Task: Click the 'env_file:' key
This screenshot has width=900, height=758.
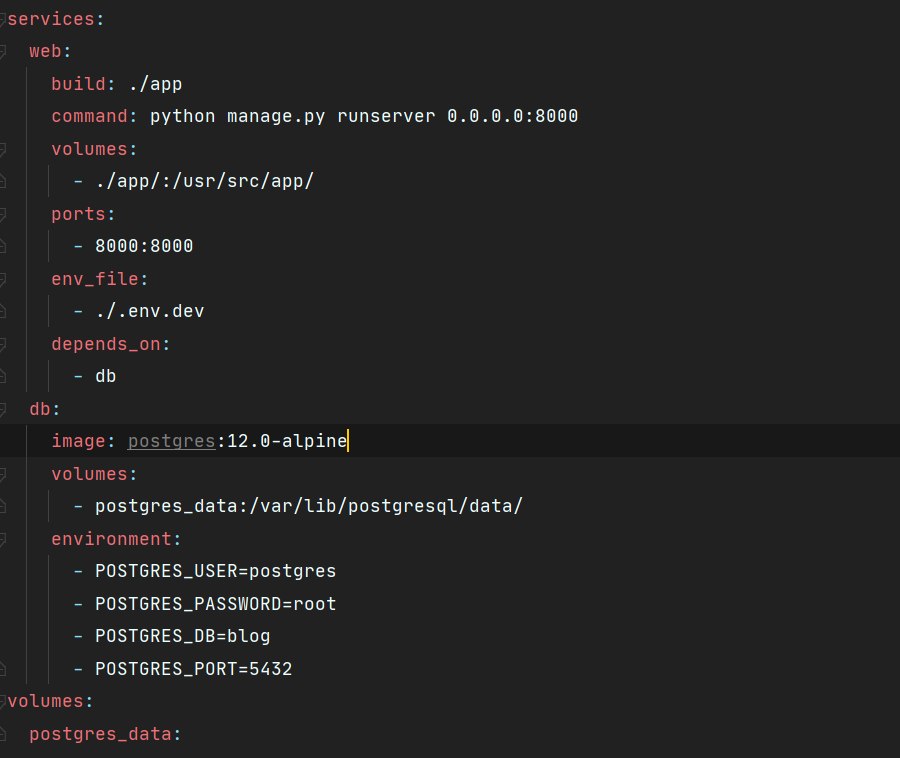Action: (100, 279)
